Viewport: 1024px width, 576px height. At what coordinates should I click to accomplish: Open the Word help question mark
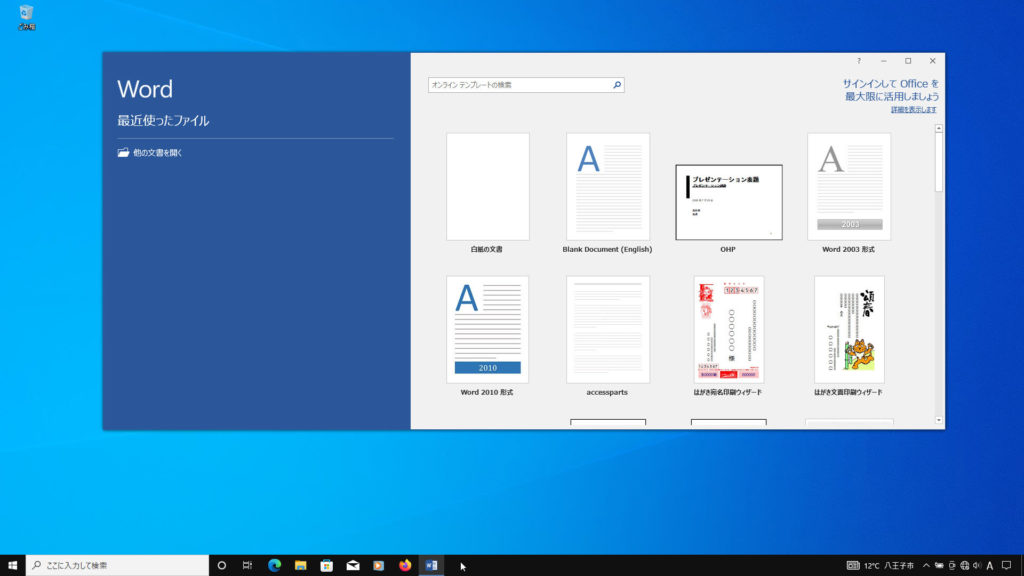(858, 61)
